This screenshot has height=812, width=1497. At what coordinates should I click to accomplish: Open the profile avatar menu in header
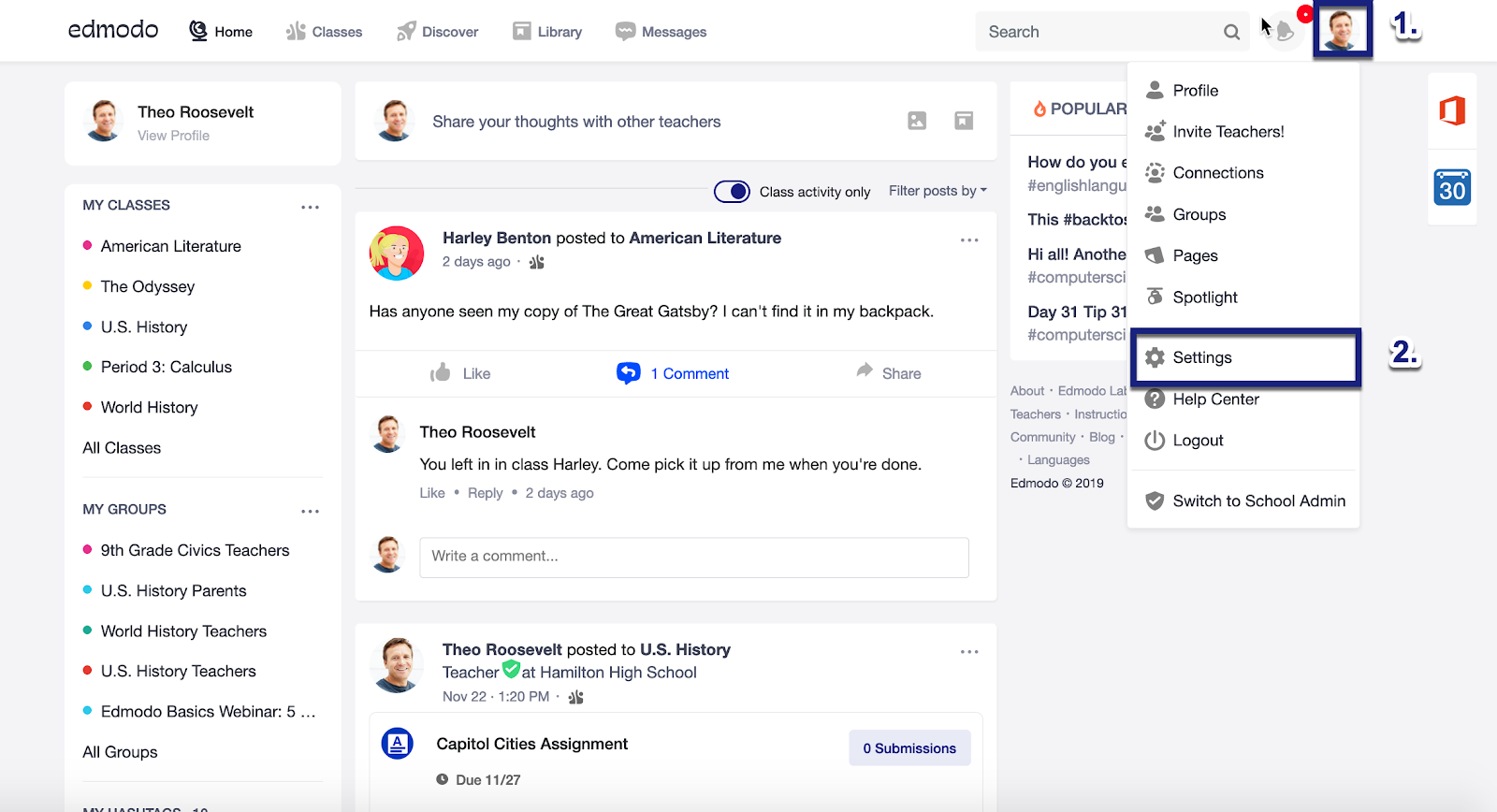pyautogui.click(x=1342, y=31)
